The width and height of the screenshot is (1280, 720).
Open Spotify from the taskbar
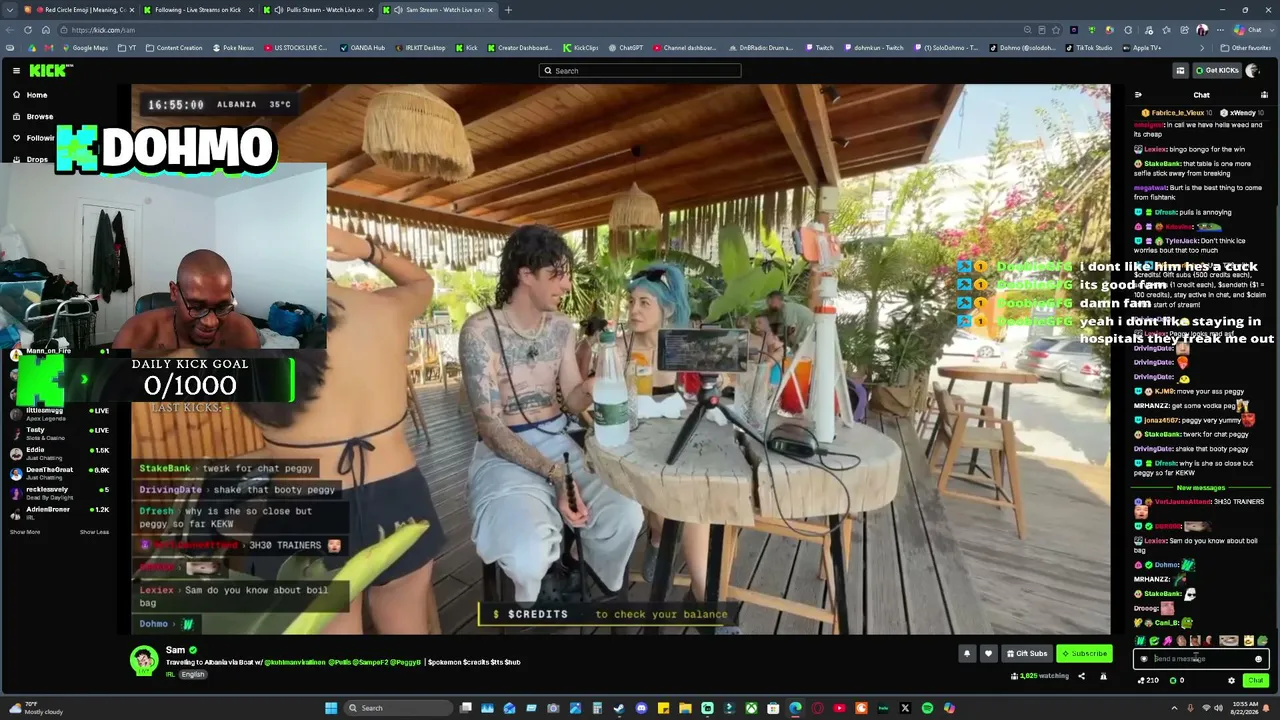927,708
